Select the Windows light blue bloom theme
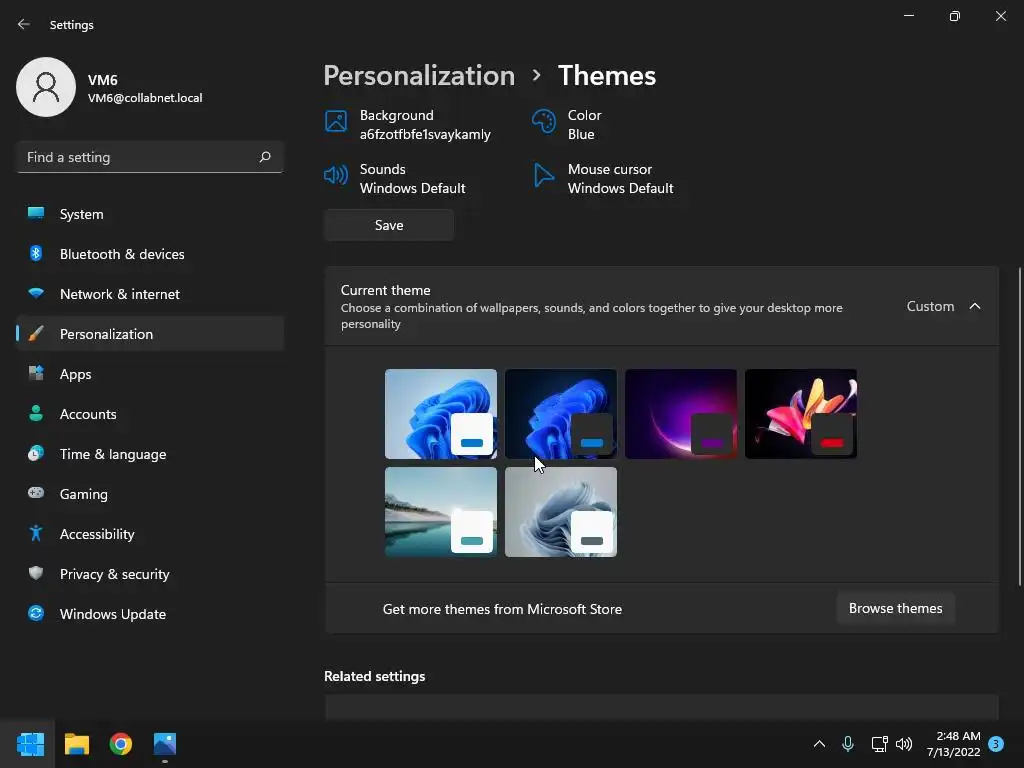 tap(441, 413)
